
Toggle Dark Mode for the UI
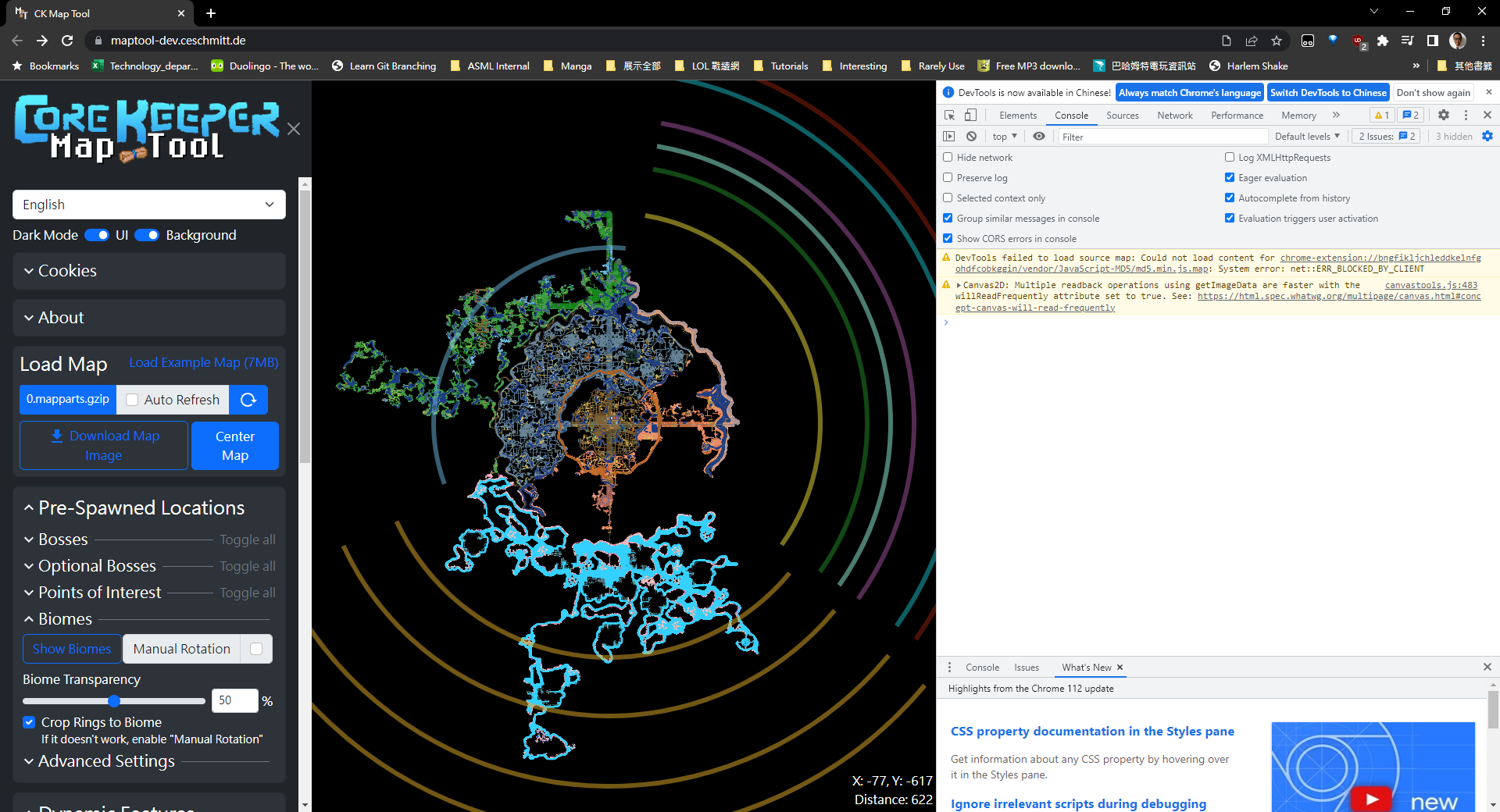tap(95, 234)
